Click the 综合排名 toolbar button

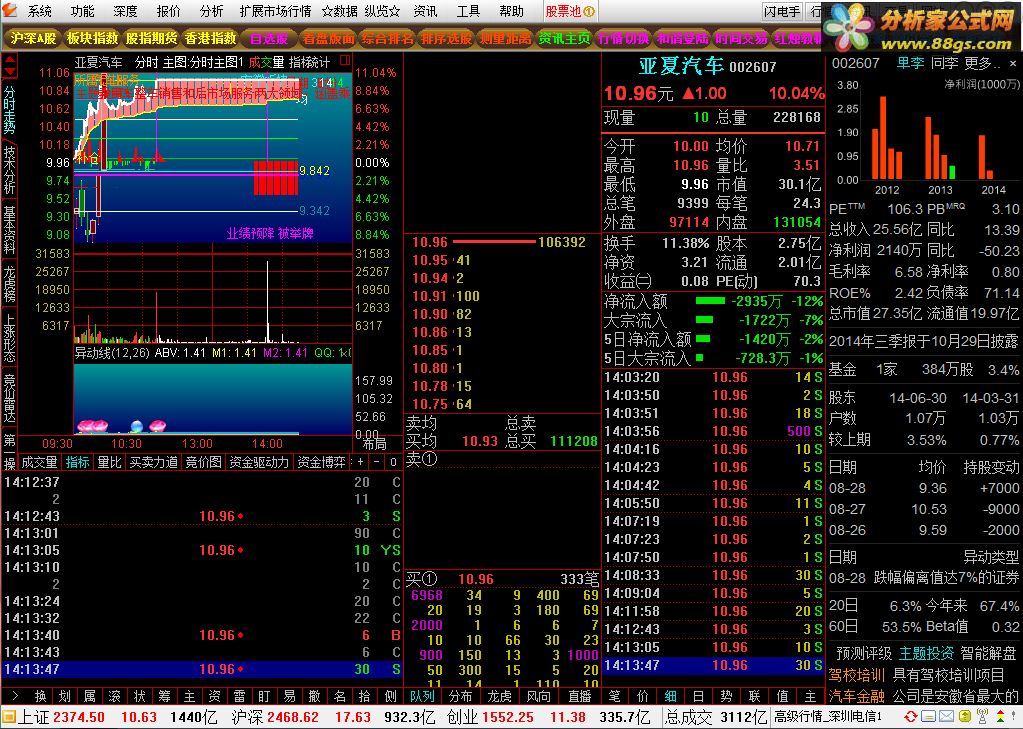[388, 38]
